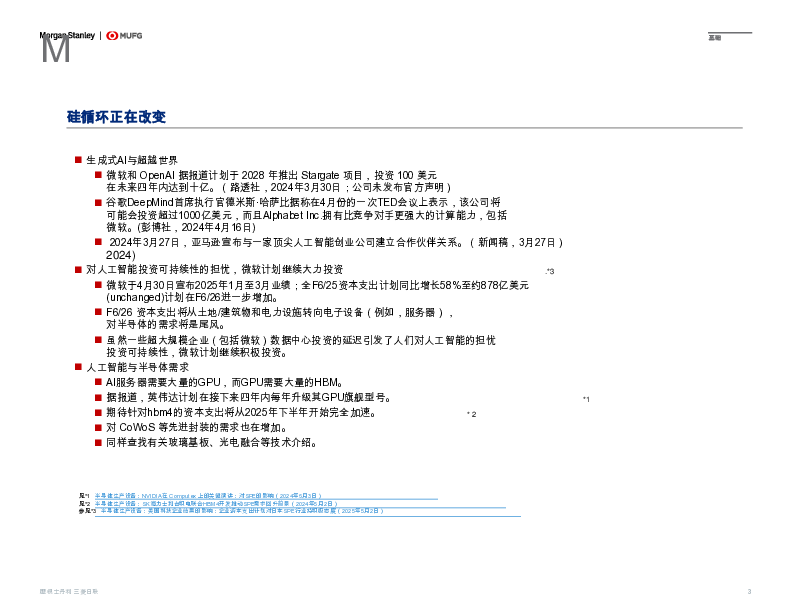
Task: Click the page number 3 in footer
Action: click(x=750, y=591)
